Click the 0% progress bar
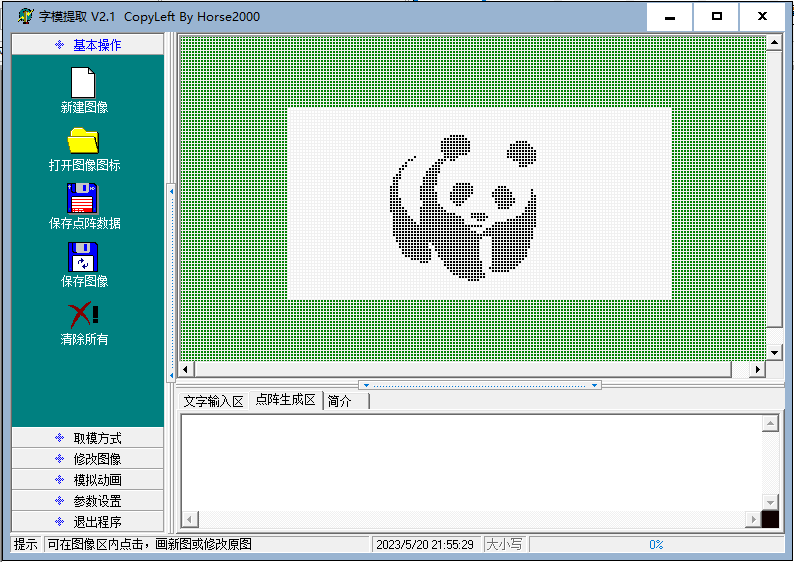 (656, 544)
